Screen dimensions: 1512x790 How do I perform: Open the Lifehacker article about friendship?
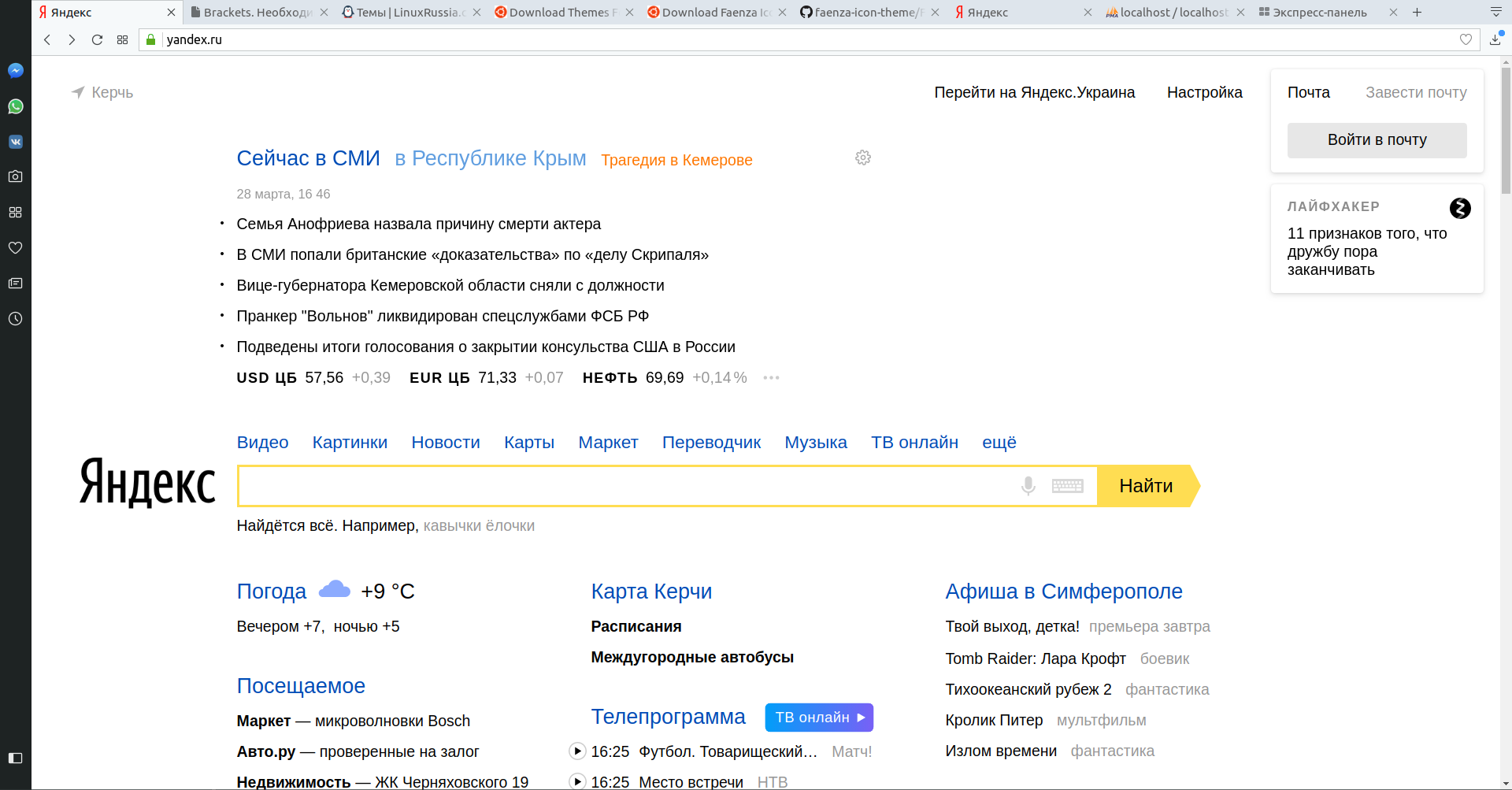(x=1367, y=251)
